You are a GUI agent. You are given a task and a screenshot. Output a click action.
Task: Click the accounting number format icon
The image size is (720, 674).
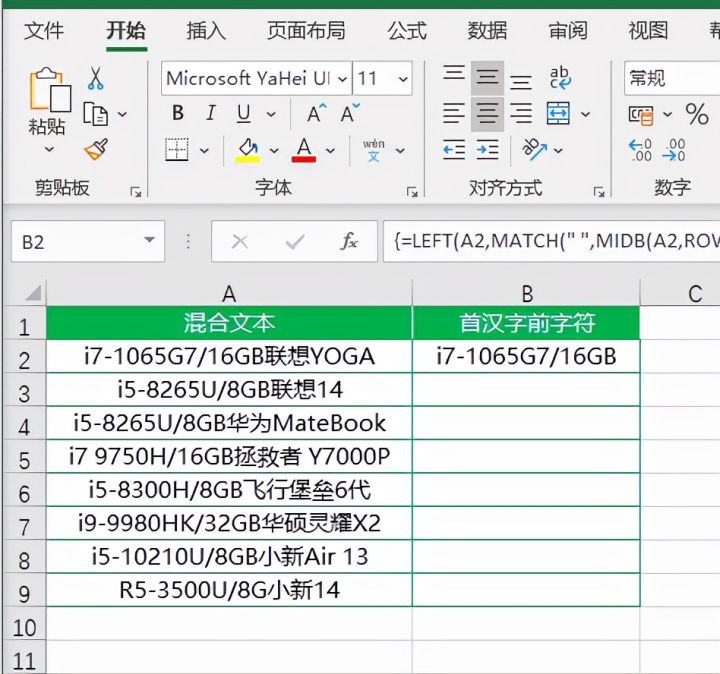641,114
